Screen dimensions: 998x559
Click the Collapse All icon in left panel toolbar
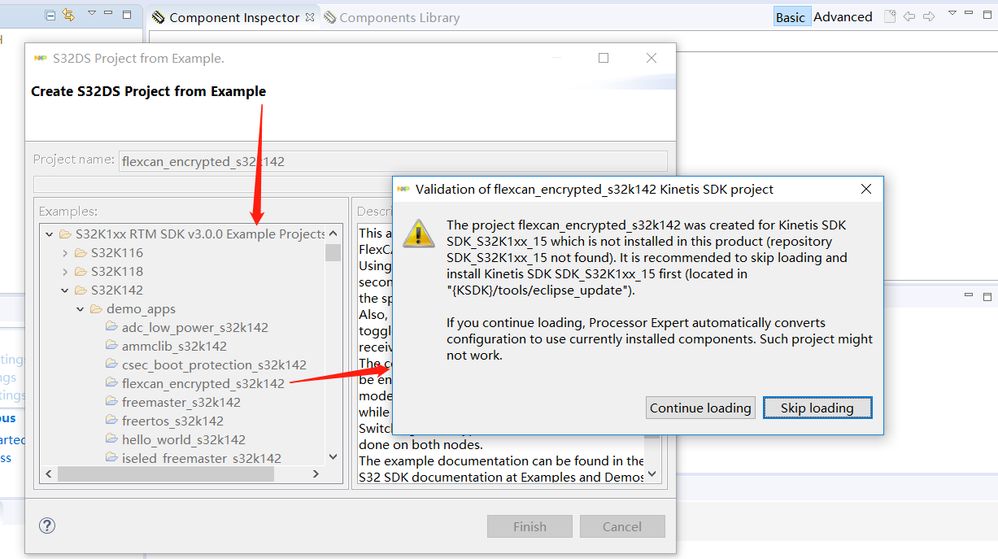tap(50, 15)
